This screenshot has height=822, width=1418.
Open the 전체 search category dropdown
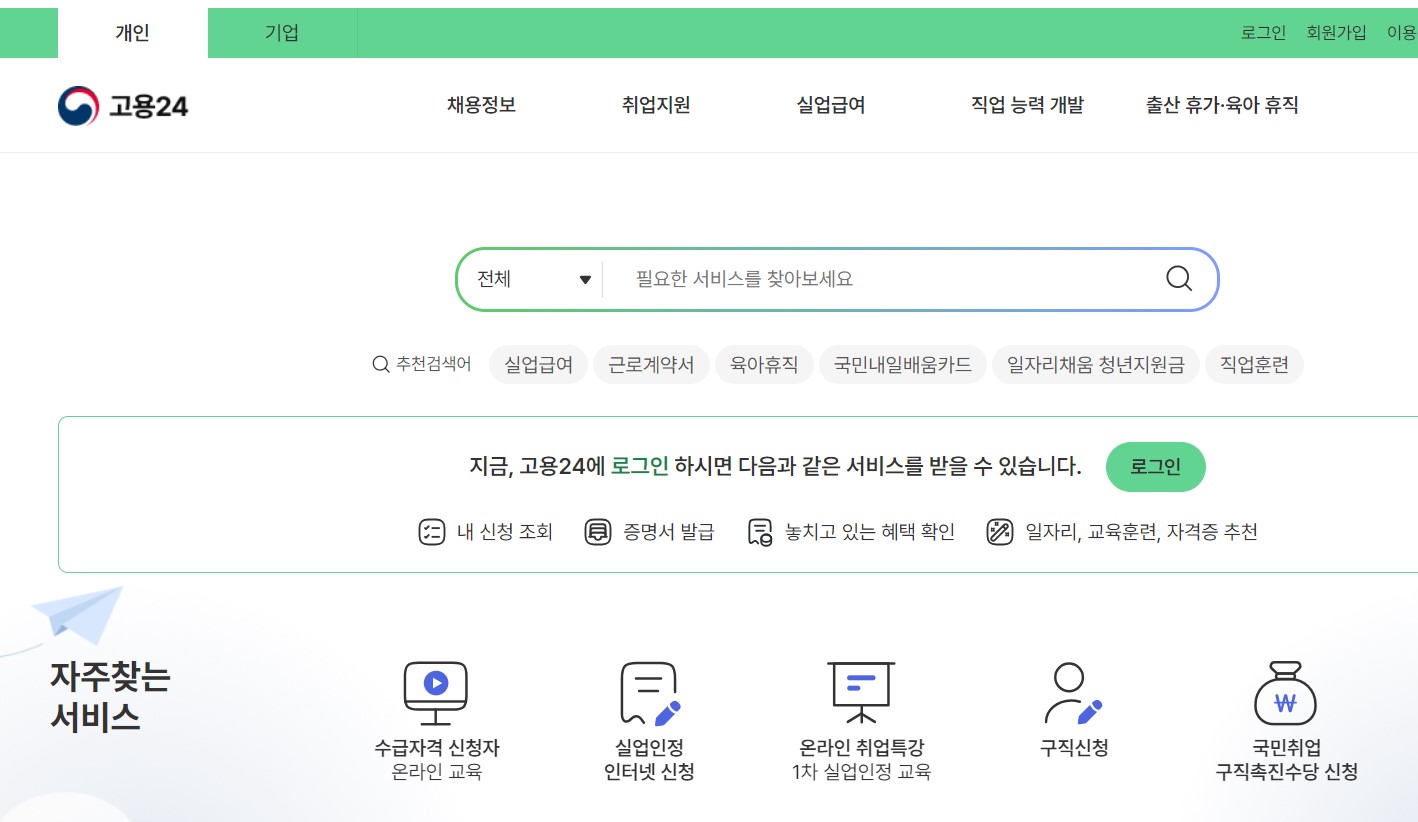click(x=530, y=279)
